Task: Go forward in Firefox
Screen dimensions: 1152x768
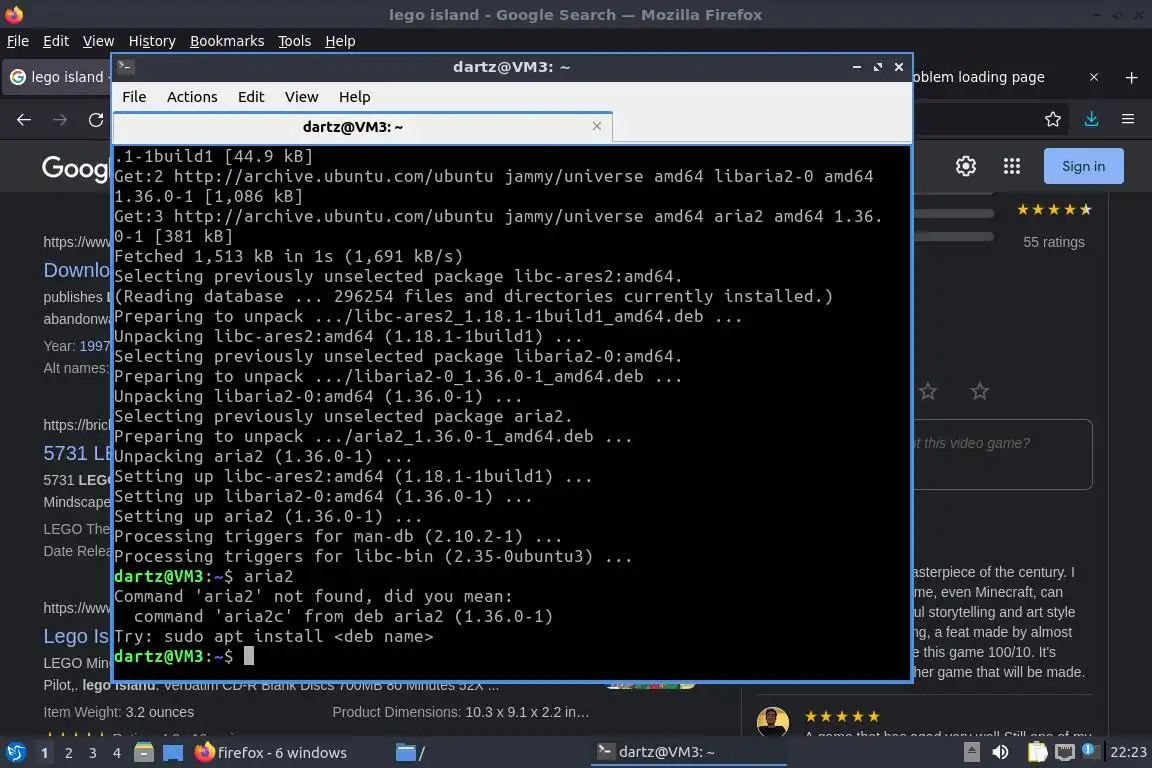Action: coord(60,120)
